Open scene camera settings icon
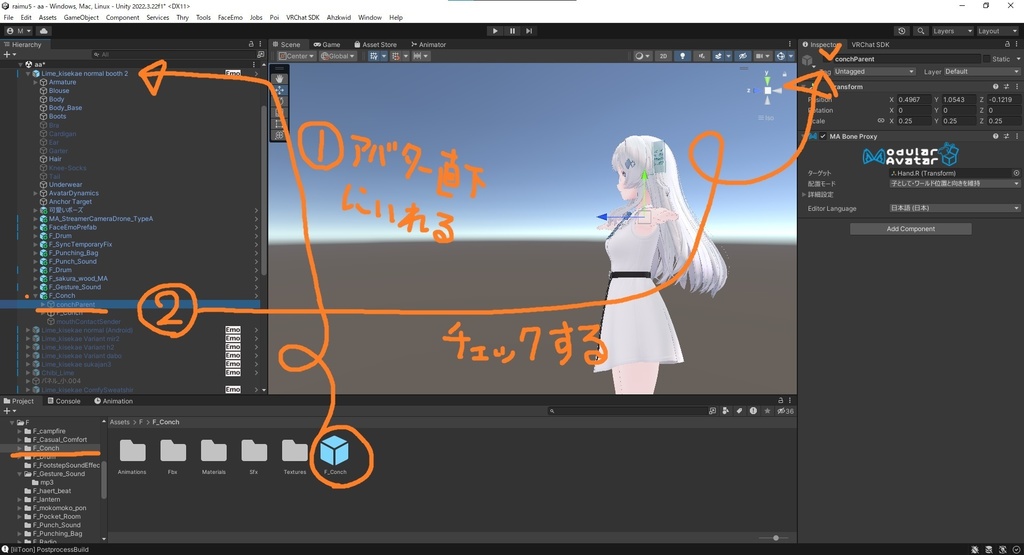This screenshot has width=1024, height=555. 761,56
